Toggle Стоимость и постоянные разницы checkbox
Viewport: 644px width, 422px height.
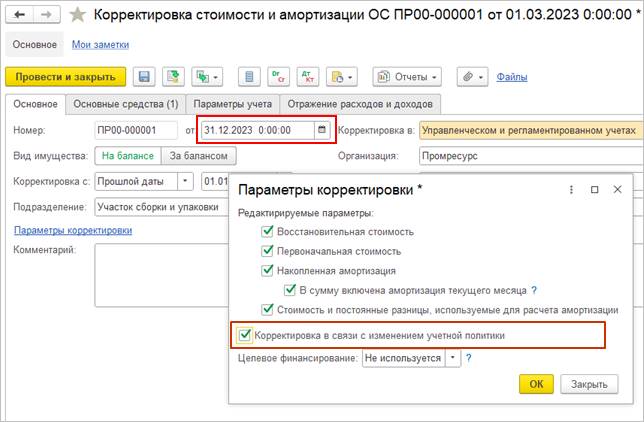click(267, 309)
